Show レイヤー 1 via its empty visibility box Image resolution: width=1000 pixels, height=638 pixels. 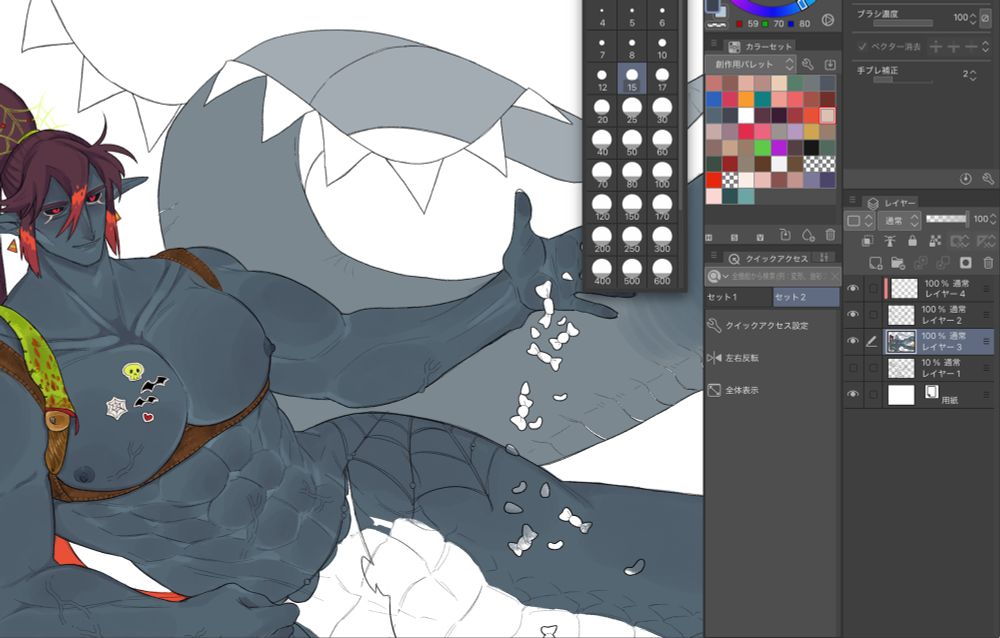point(853,368)
